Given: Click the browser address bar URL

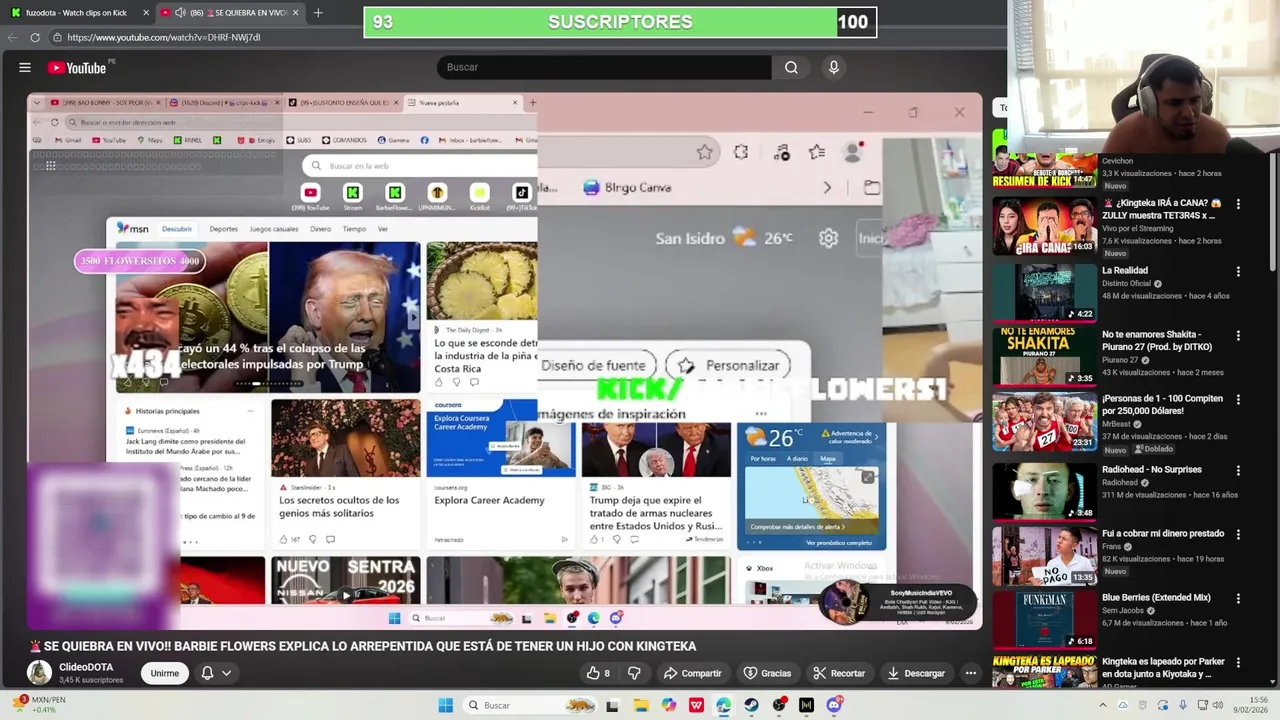Looking at the screenshot, I should pos(163,37).
